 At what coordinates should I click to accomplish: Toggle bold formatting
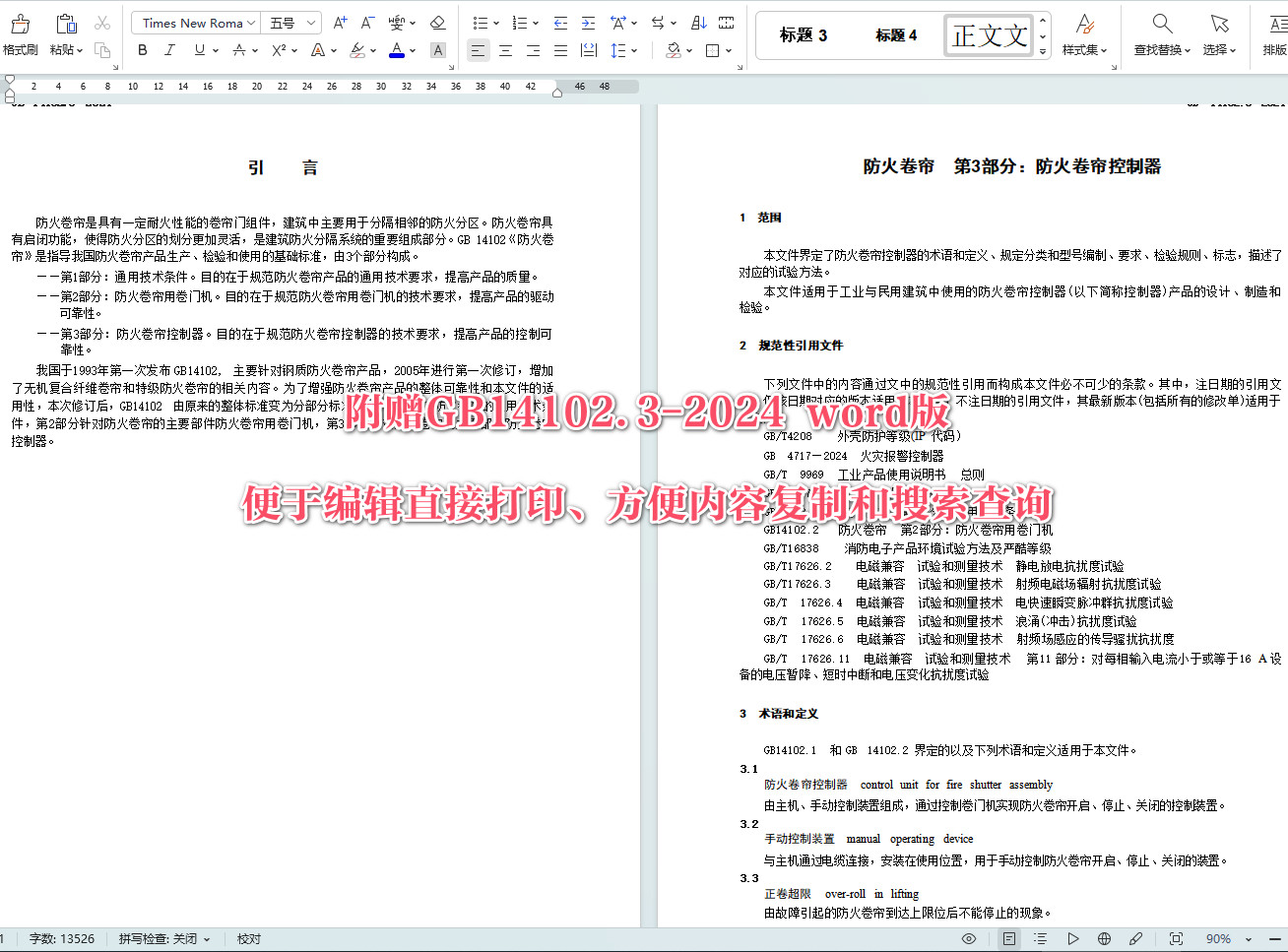point(143,49)
